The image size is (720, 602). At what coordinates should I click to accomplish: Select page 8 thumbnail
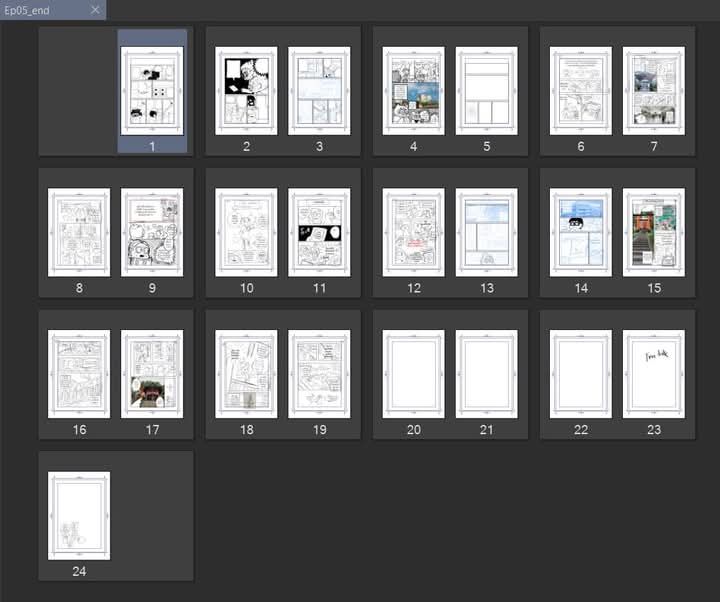[79, 232]
